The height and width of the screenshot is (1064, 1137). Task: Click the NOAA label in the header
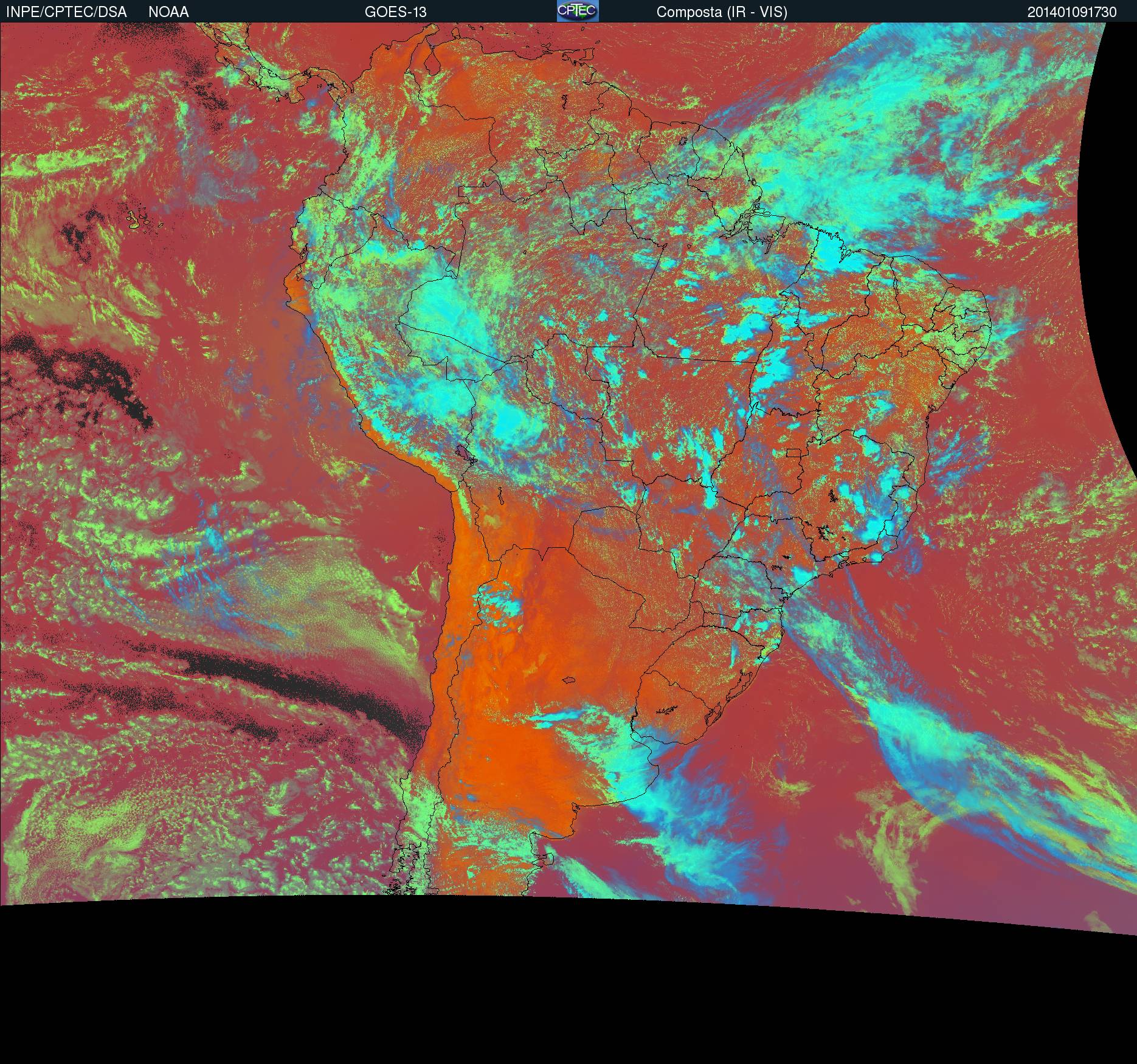168,12
